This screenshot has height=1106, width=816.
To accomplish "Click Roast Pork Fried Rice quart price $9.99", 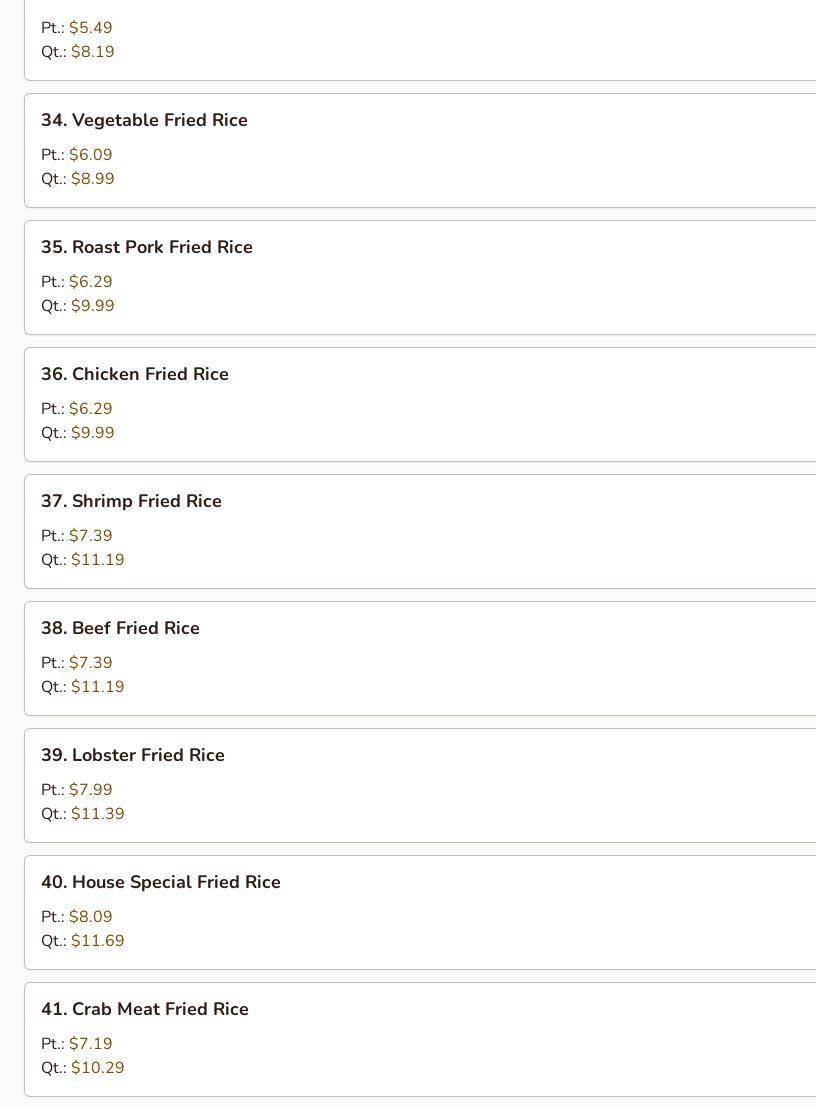I will click(x=93, y=306).
